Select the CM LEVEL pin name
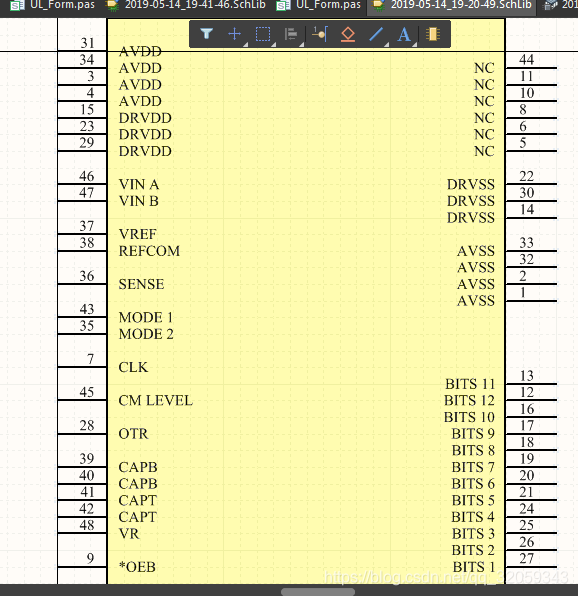The image size is (578, 596). point(156,401)
